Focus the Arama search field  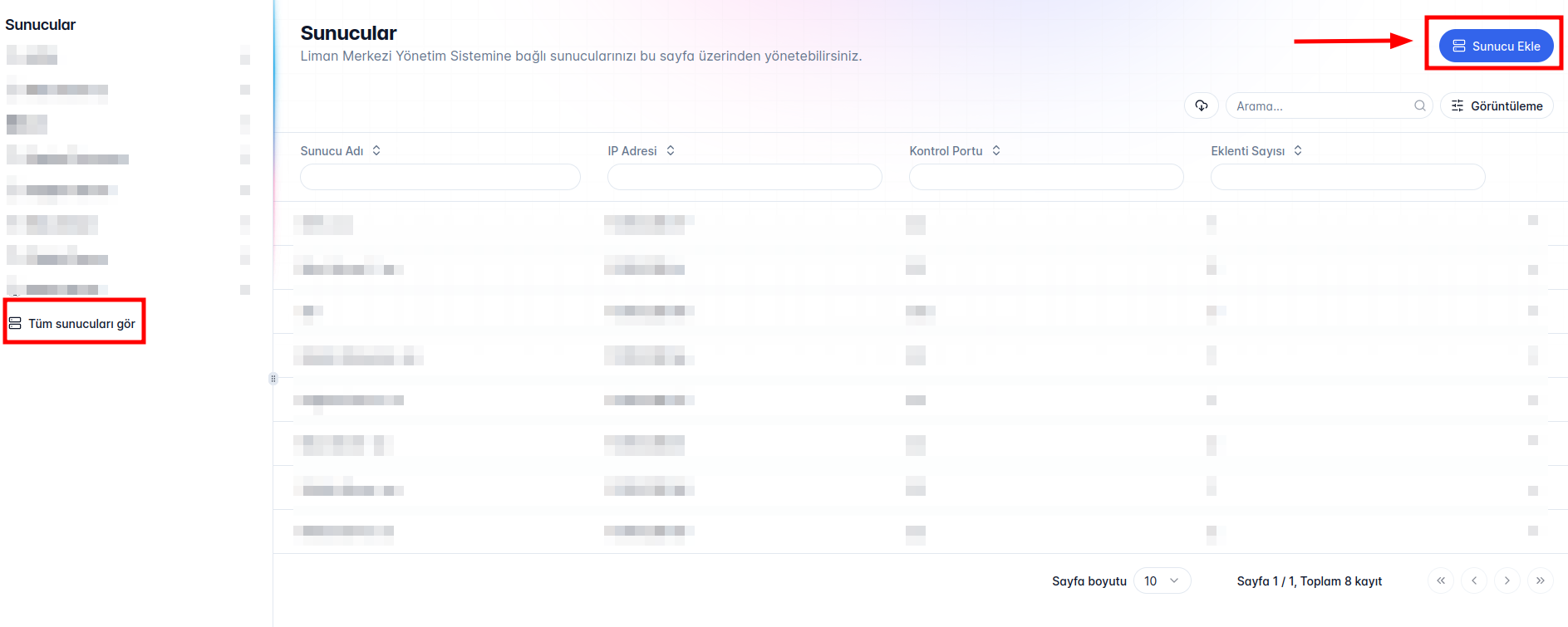coord(1320,105)
